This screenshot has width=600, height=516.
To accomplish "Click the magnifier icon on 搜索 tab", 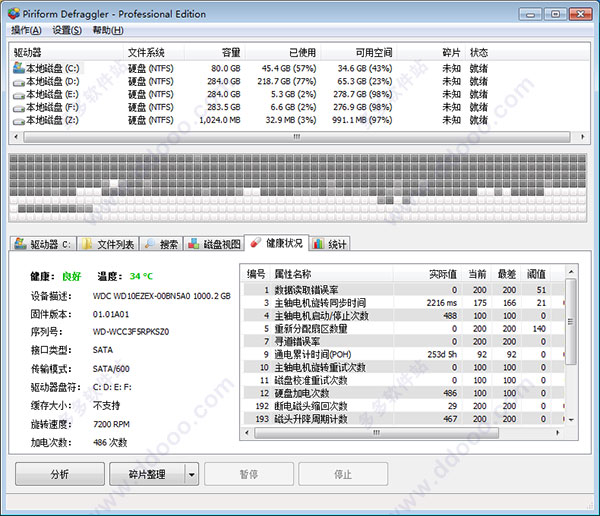I will click(x=150, y=243).
